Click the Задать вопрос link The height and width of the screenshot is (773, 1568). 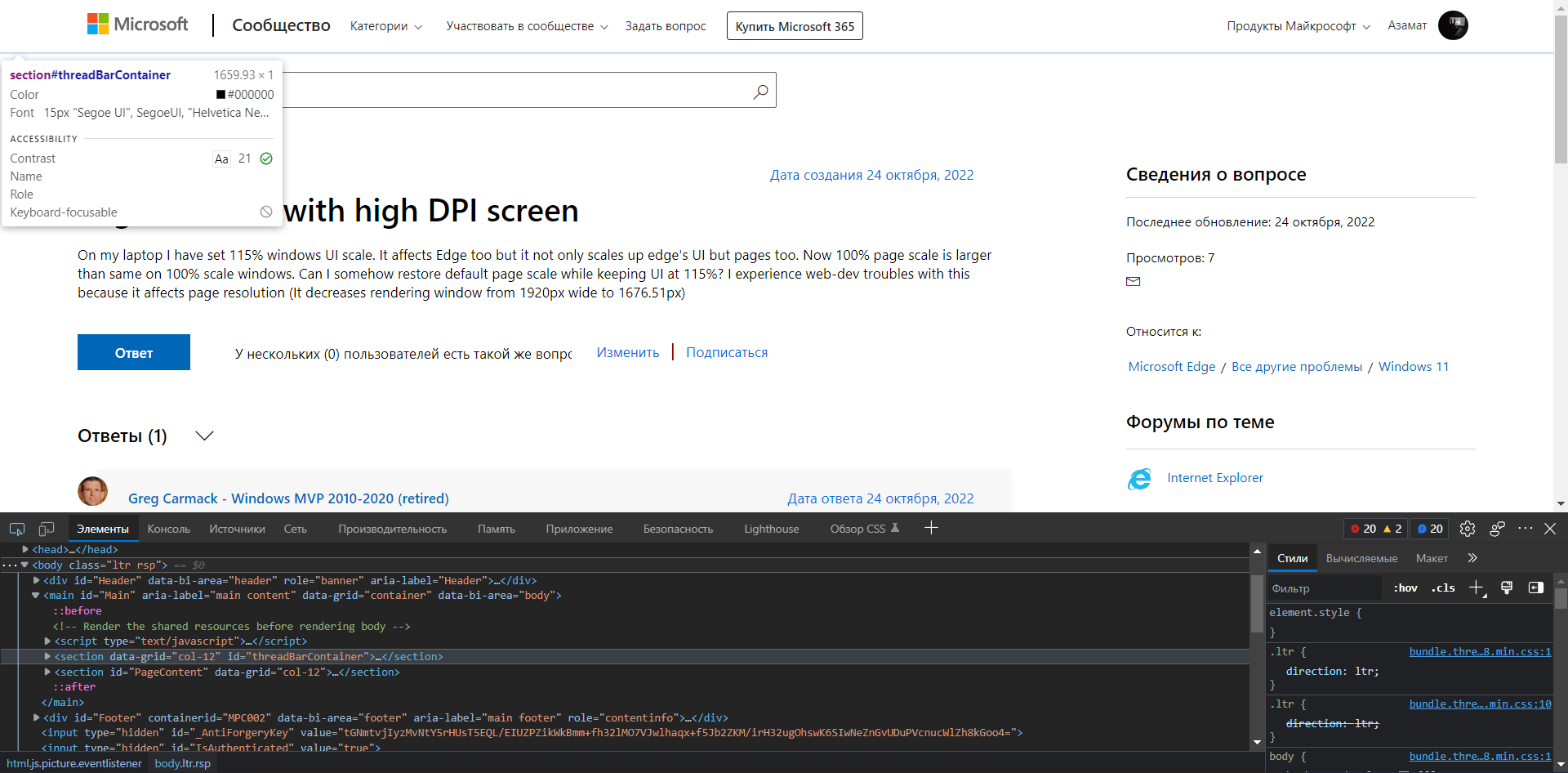click(666, 26)
